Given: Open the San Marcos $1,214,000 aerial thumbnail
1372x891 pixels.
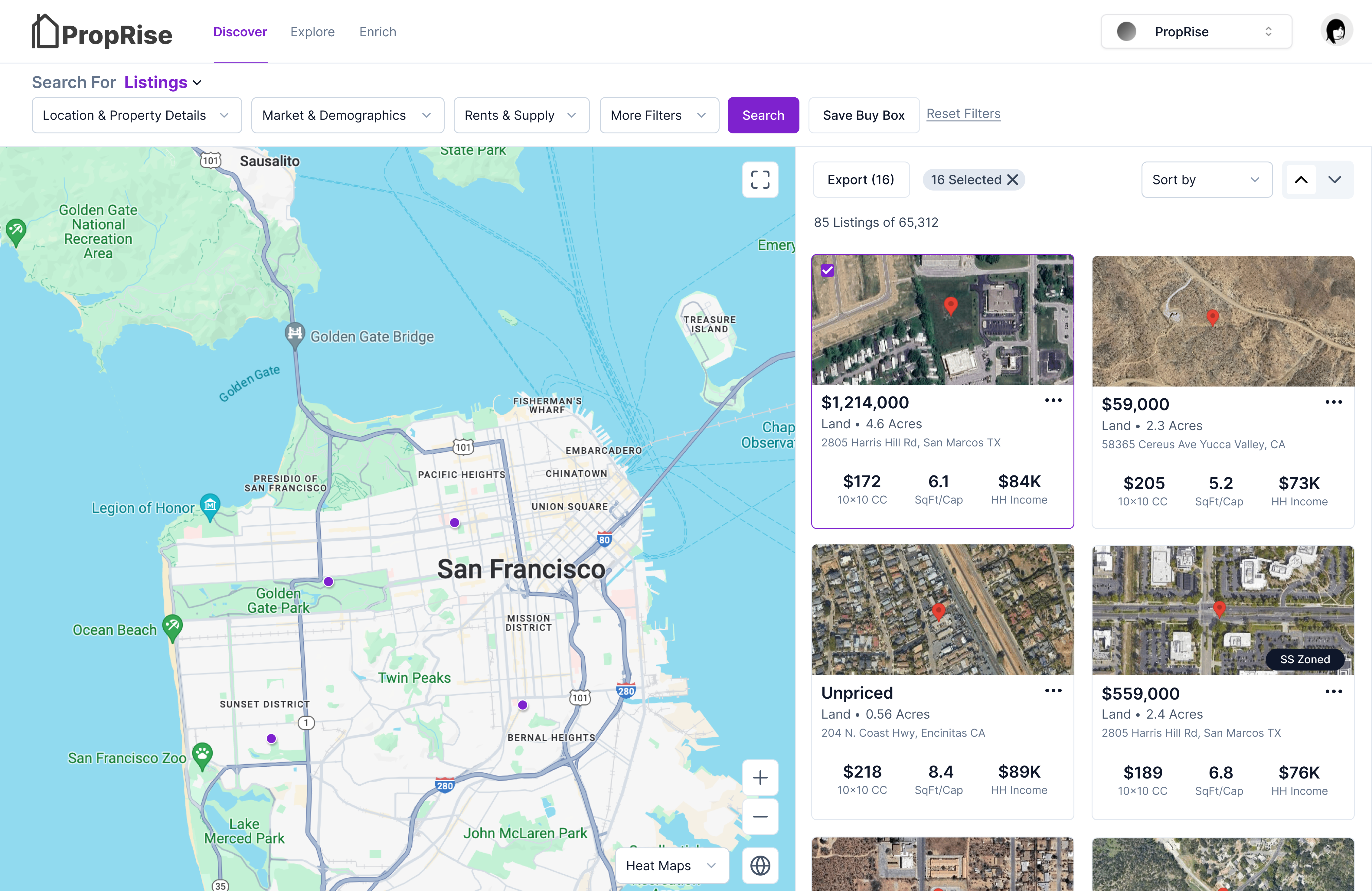Looking at the screenshot, I should point(942,320).
